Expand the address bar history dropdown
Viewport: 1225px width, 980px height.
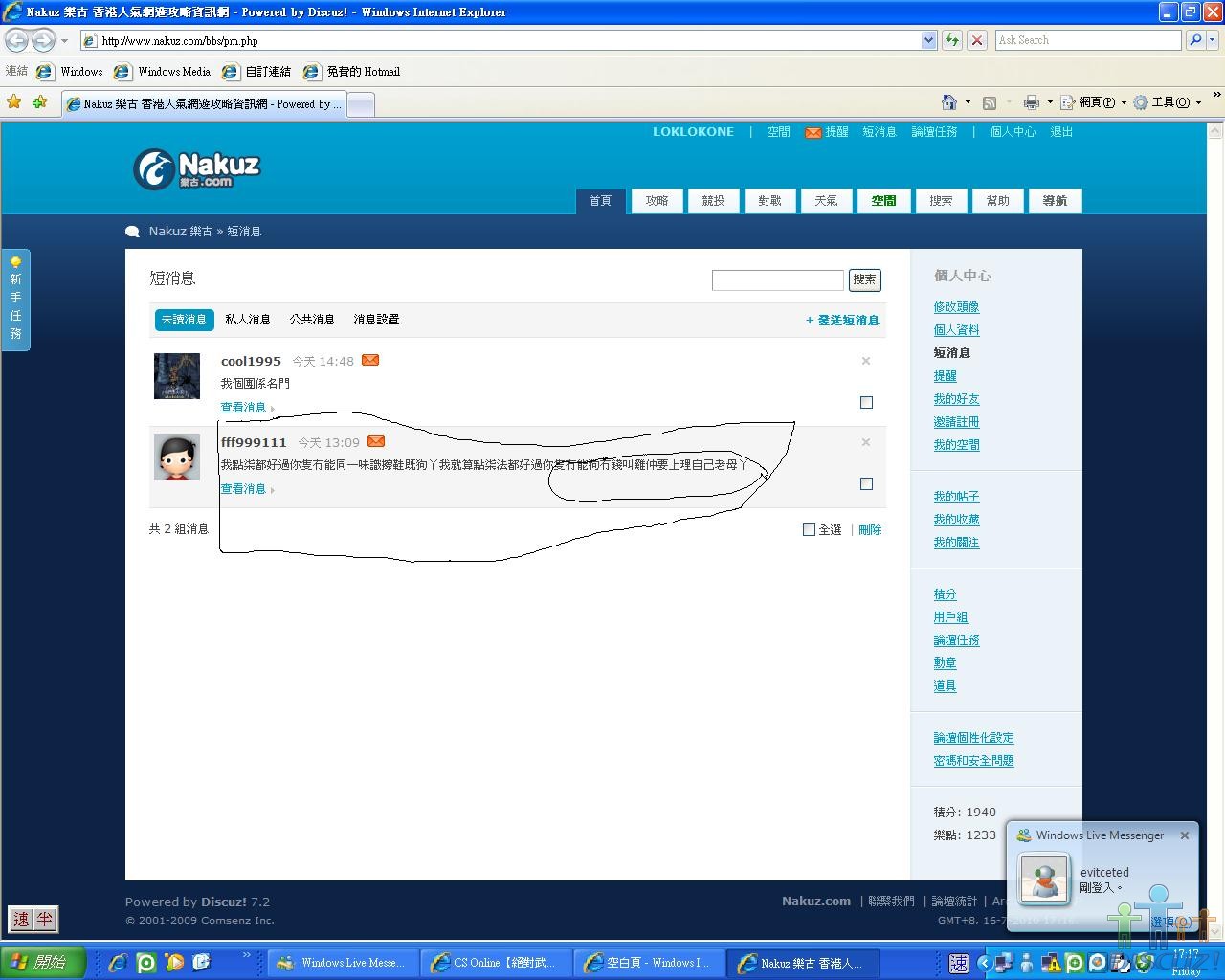pyautogui.click(x=928, y=40)
